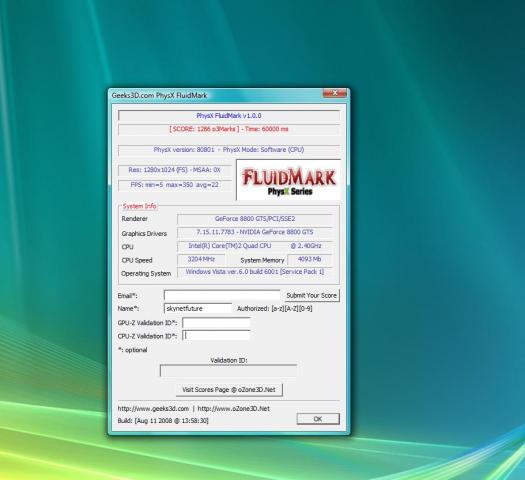The image size is (525, 480).
Task: Select the CPU-Z Validation ID field
Action: (x=216, y=335)
